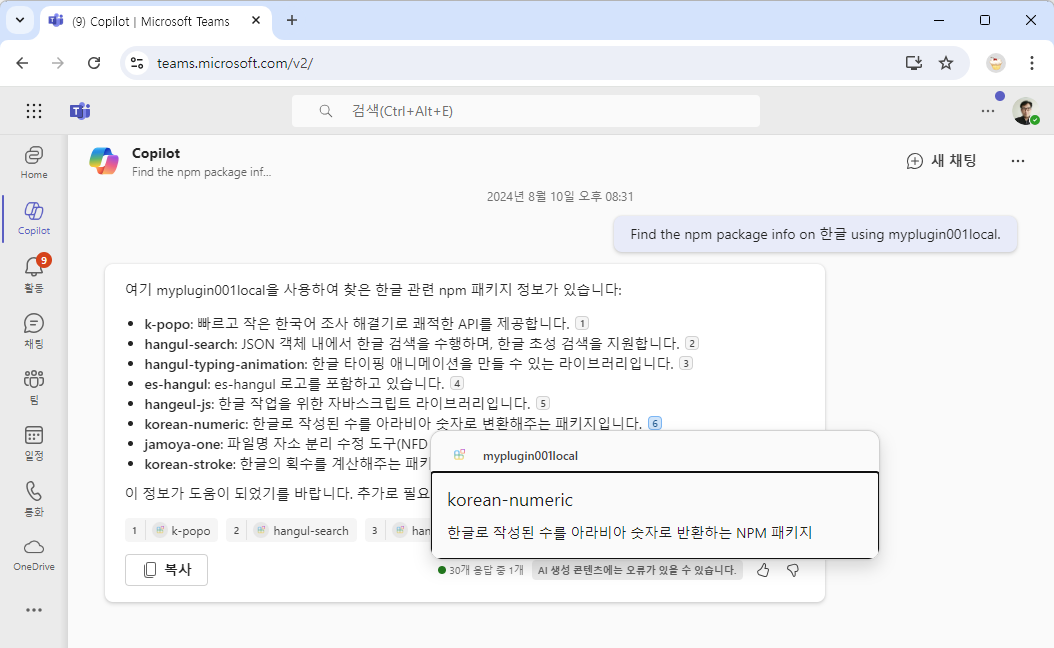Screen dimensions: 1054x648
Task: Click the jamoya-one list item
Action: [x=286, y=444]
